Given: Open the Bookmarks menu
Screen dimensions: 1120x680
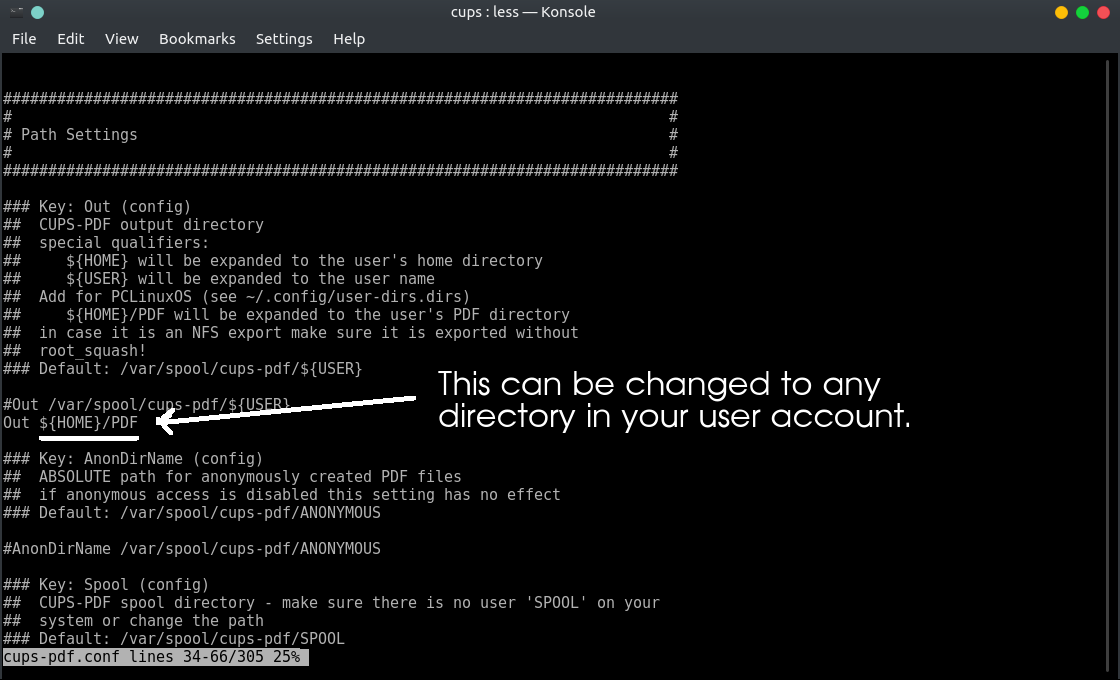Looking at the screenshot, I should 197,39.
